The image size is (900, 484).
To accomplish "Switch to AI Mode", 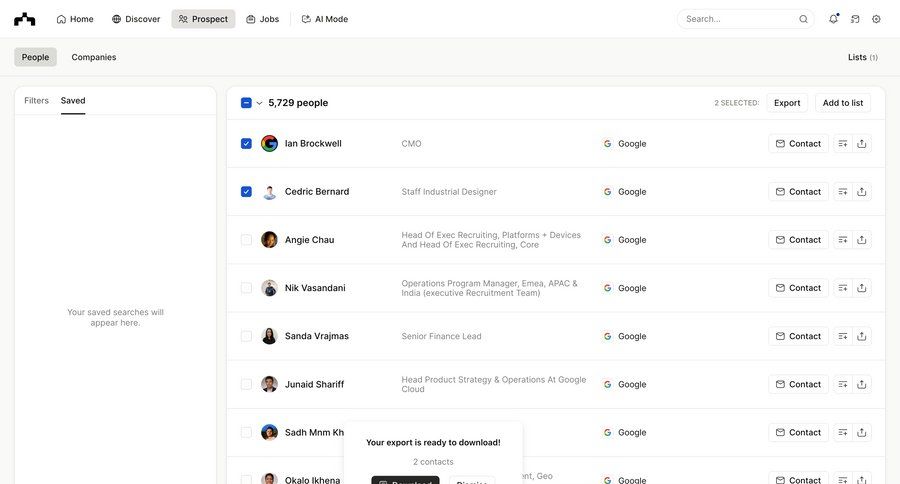I will click(325, 19).
